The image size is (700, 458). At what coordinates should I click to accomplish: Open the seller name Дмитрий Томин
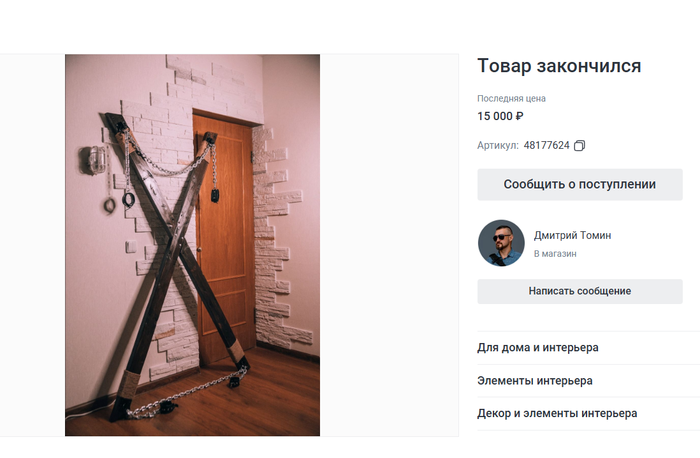click(x=572, y=235)
